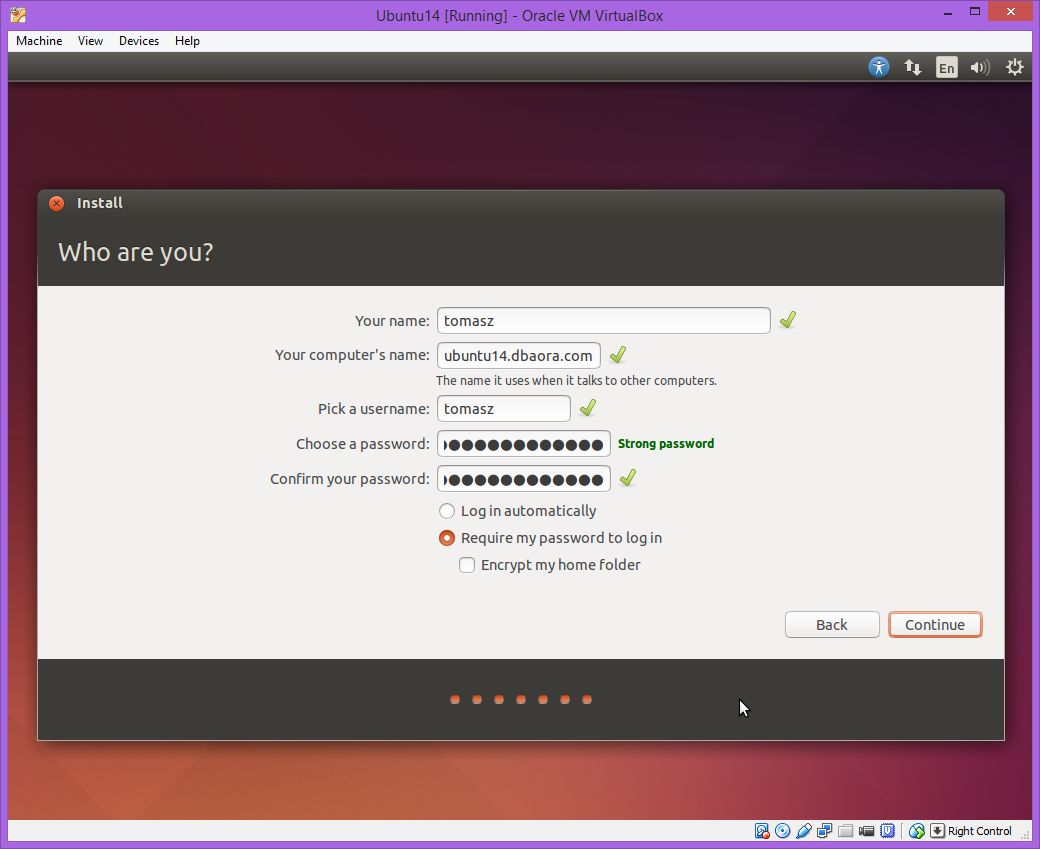
Task: Click the optical disc status icon
Action: tap(783, 831)
